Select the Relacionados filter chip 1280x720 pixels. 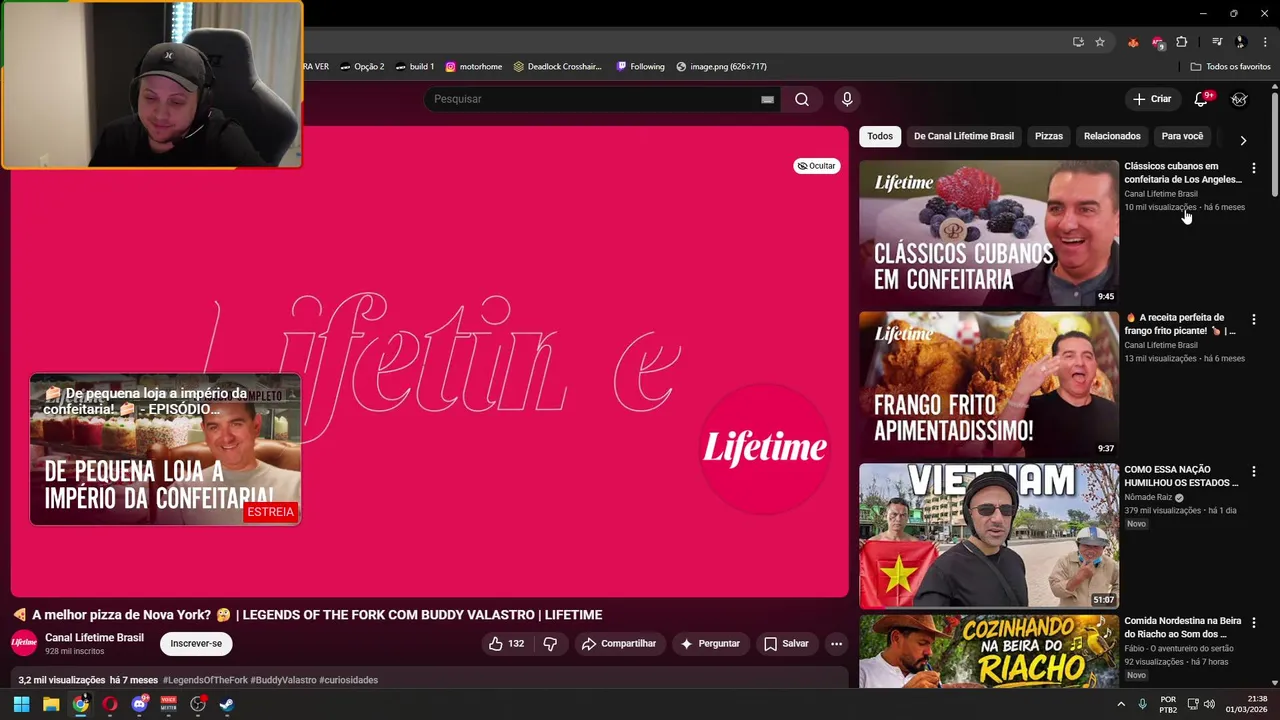point(1112,136)
